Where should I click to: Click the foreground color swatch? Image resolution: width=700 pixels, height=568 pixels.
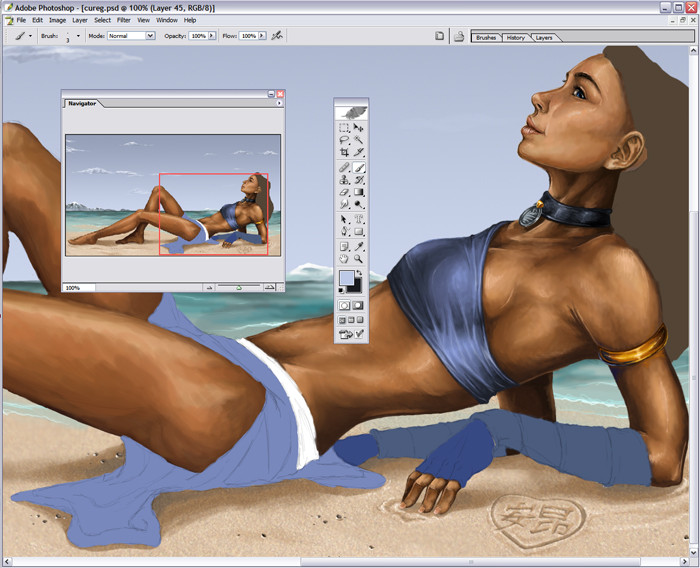[x=346, y=278]
